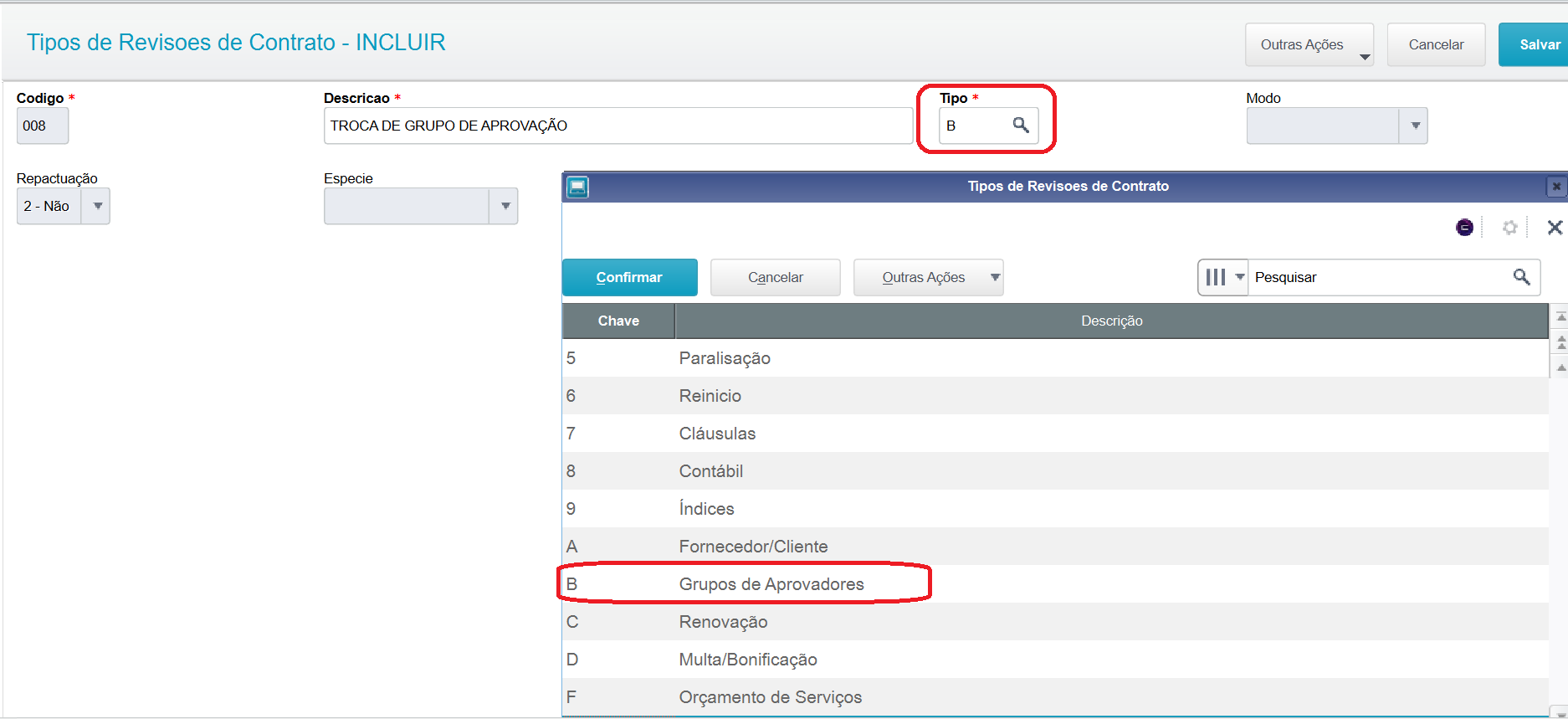Select the Renovação row

point(1055,622)
